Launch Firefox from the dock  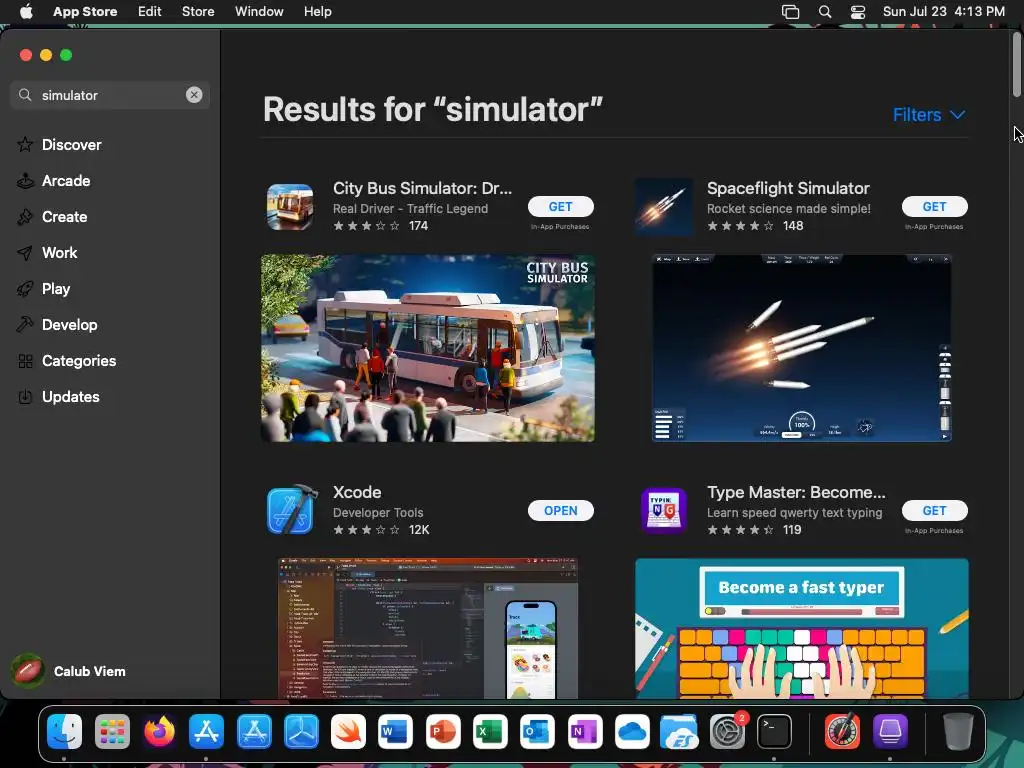coord(159,731)
